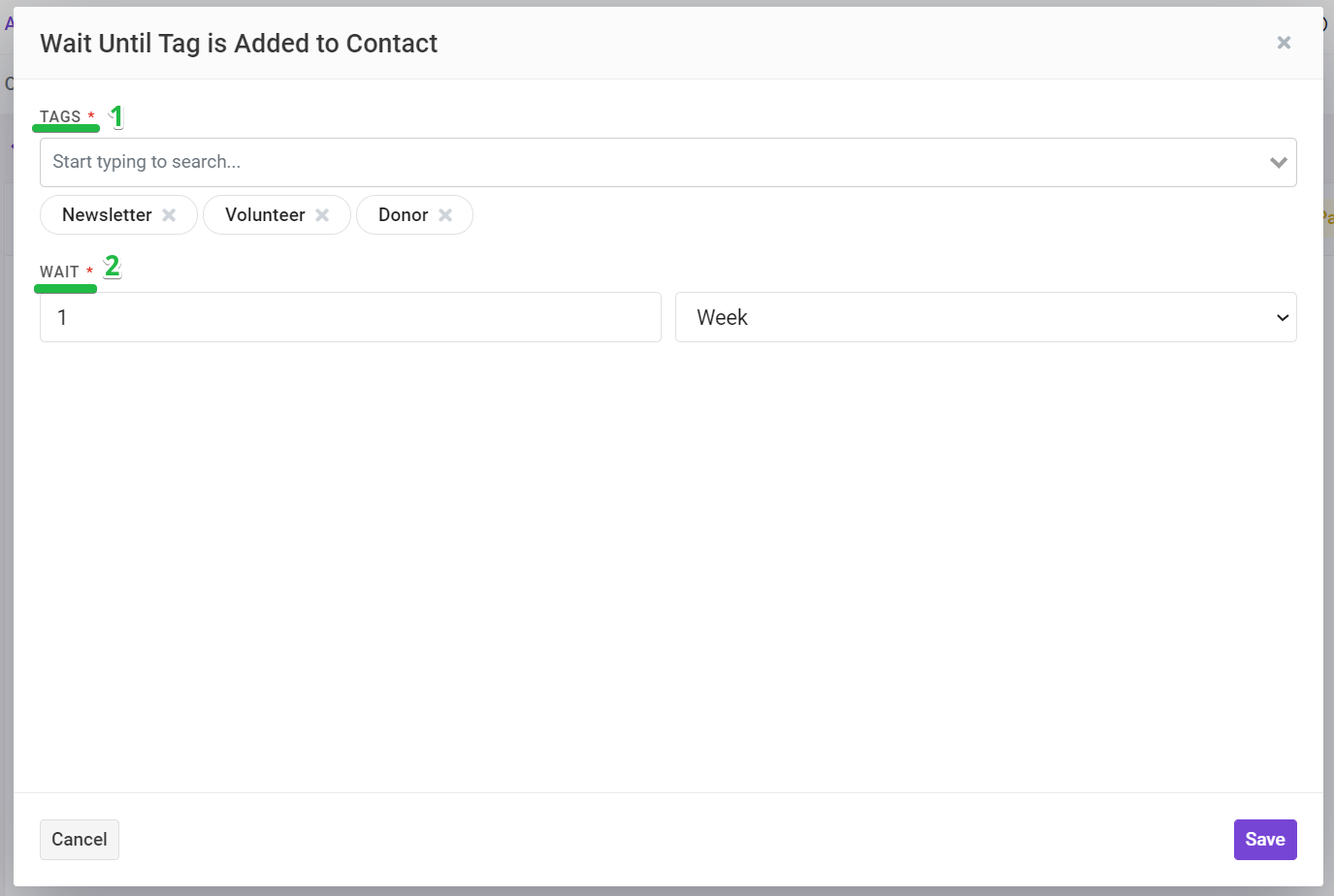Click the WAIT field label
The image size is (1334, 896).
coord(59,272)
